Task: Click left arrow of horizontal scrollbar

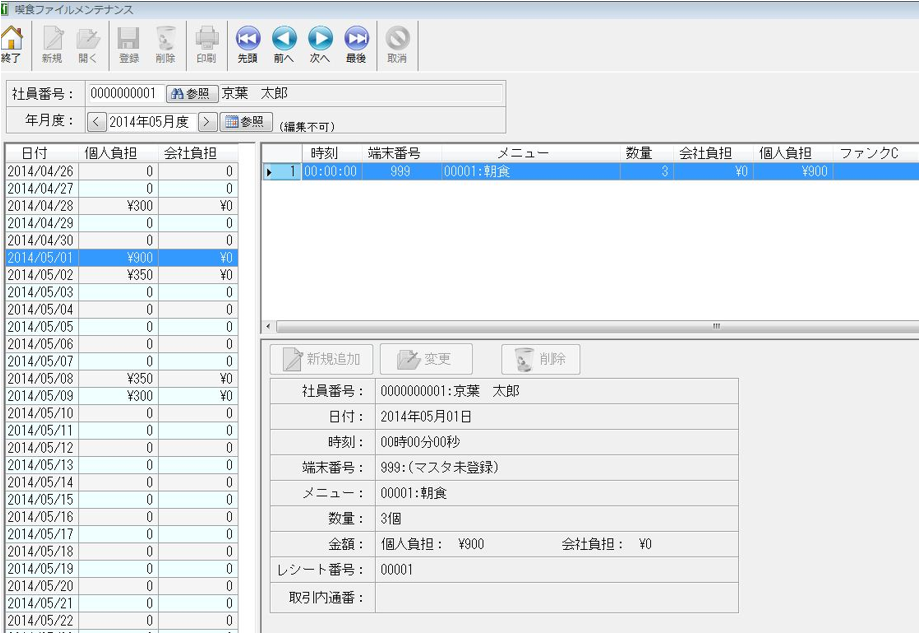Action: click(269, 326)
